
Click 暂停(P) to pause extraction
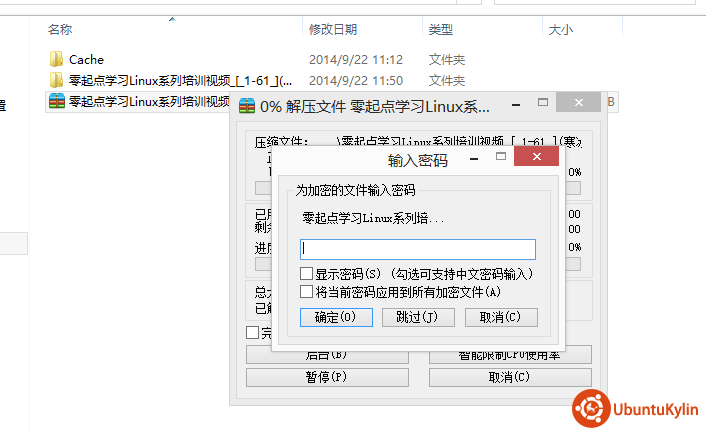click(327, 377)
